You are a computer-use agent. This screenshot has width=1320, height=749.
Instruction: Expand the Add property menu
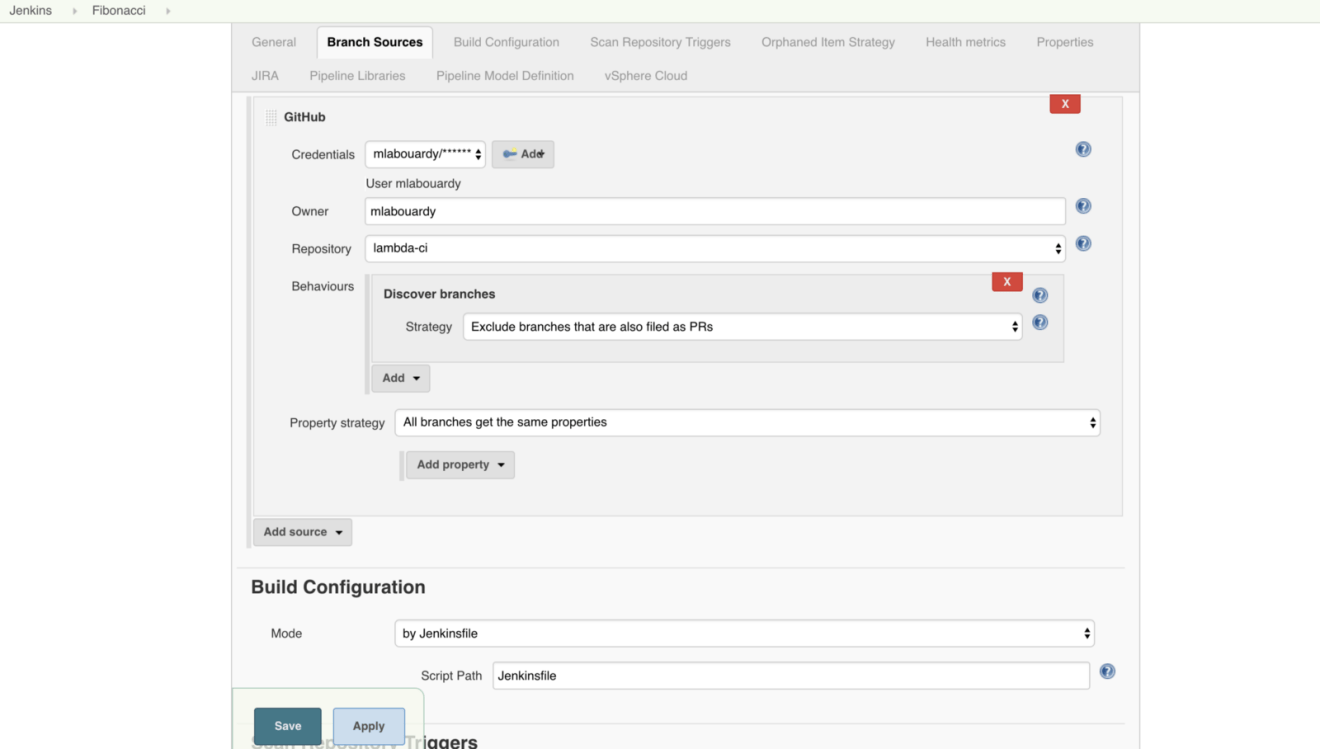(x=460, y=465)
